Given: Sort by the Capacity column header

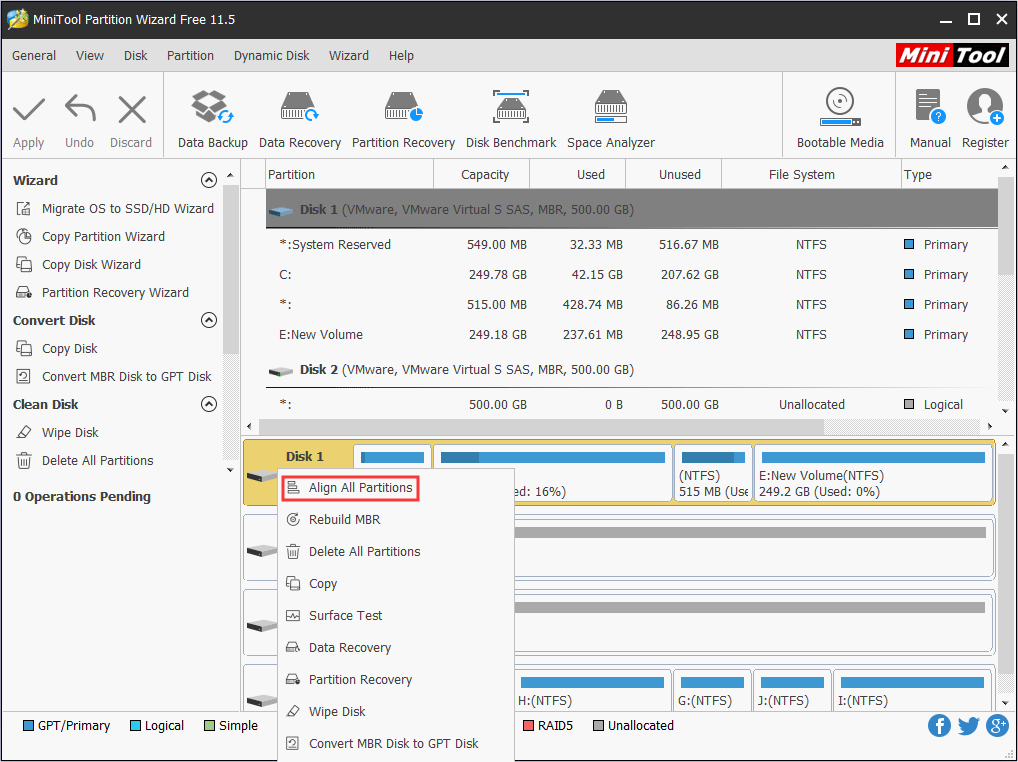Looking at the screenshot, I should pyautogui.click(x=481, y=174).
